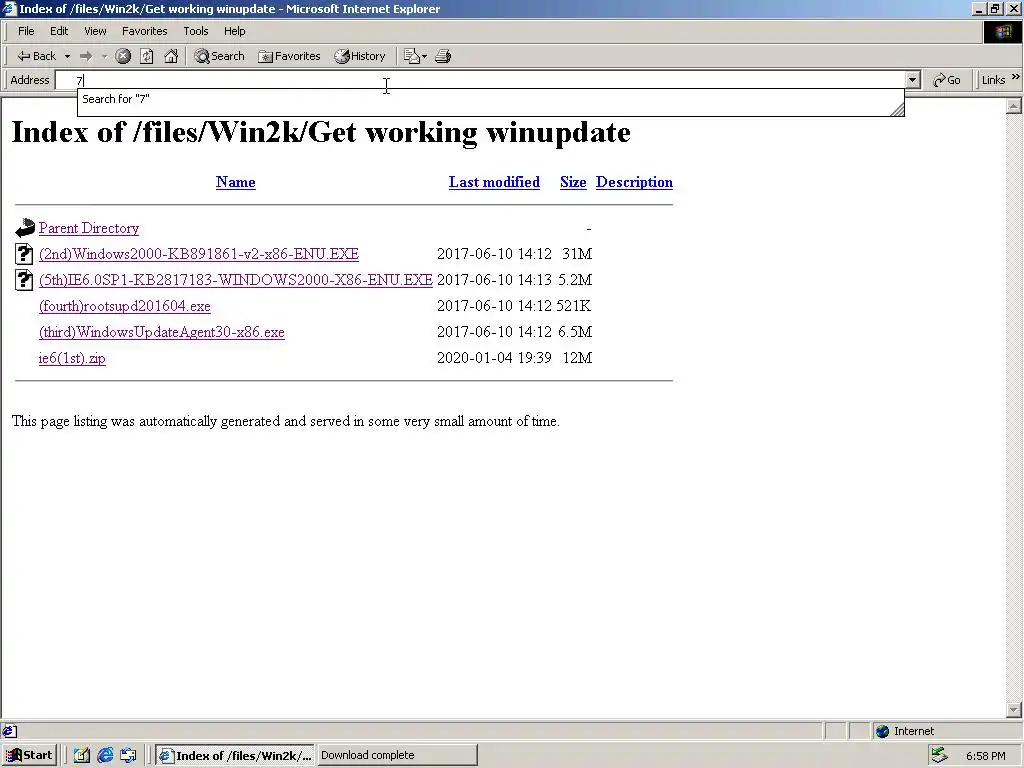Viewport: 1024px width, 768px height.
Task: Click the Windows logo throbber icon
Action: point(1002,32)
